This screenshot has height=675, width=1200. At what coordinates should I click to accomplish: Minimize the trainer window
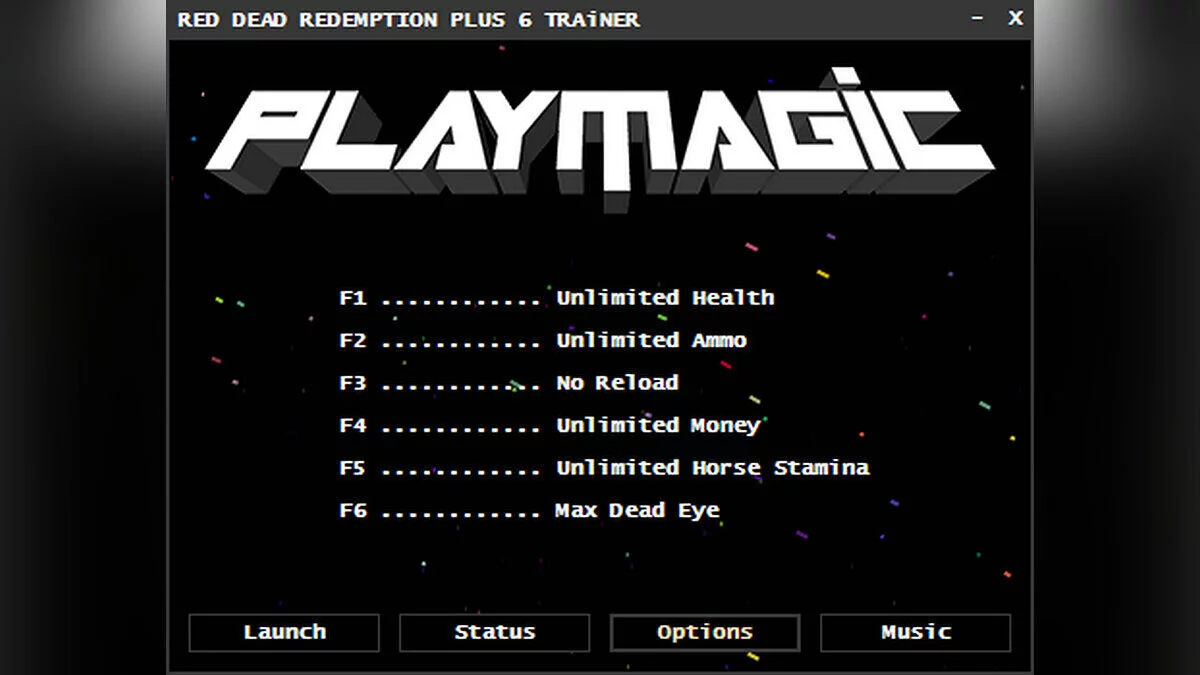977,18
